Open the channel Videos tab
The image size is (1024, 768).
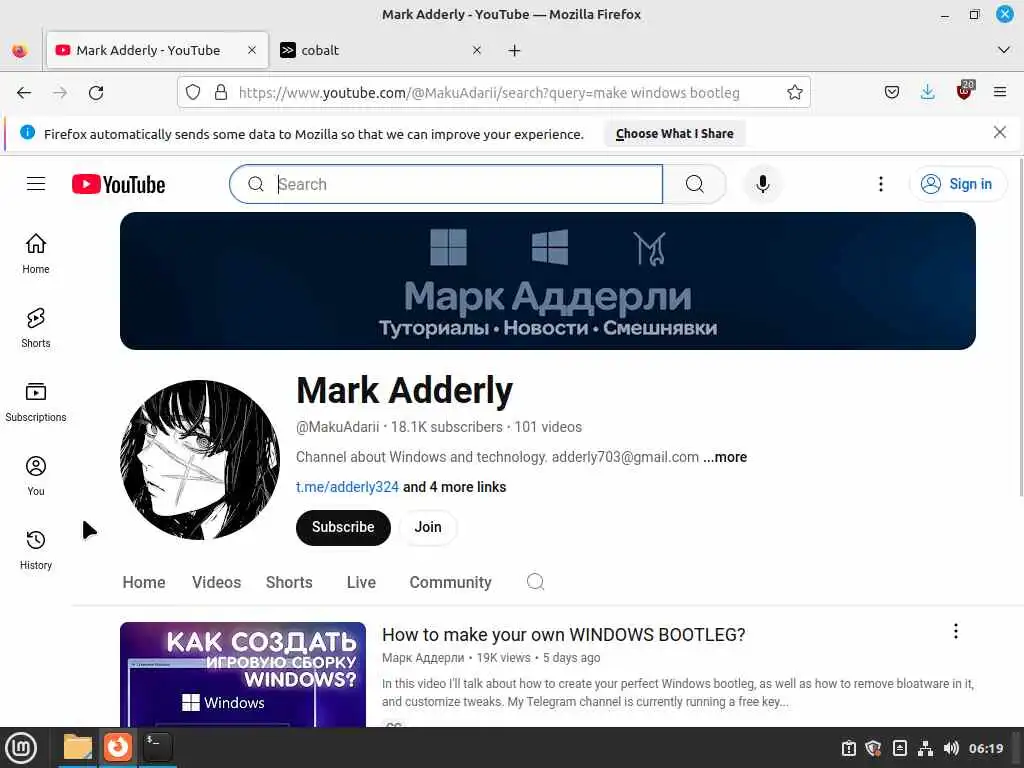coord(216,582)
